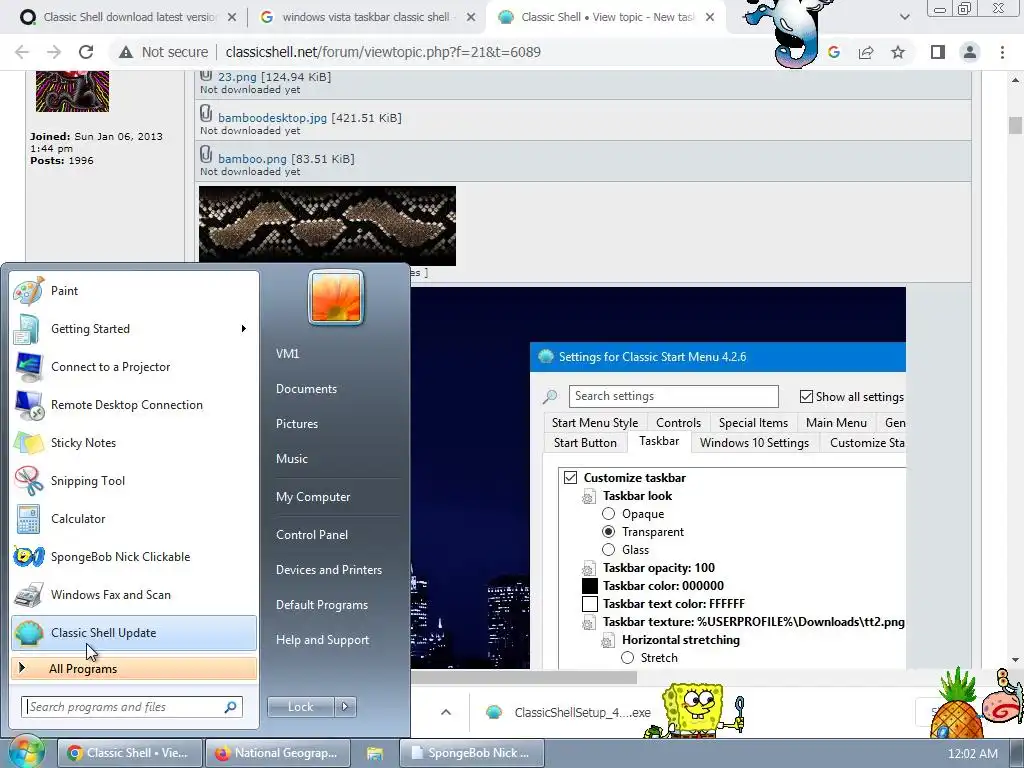1024x768 pixels.
Task: Expand All Programs
Action: (x=134, y=669)
